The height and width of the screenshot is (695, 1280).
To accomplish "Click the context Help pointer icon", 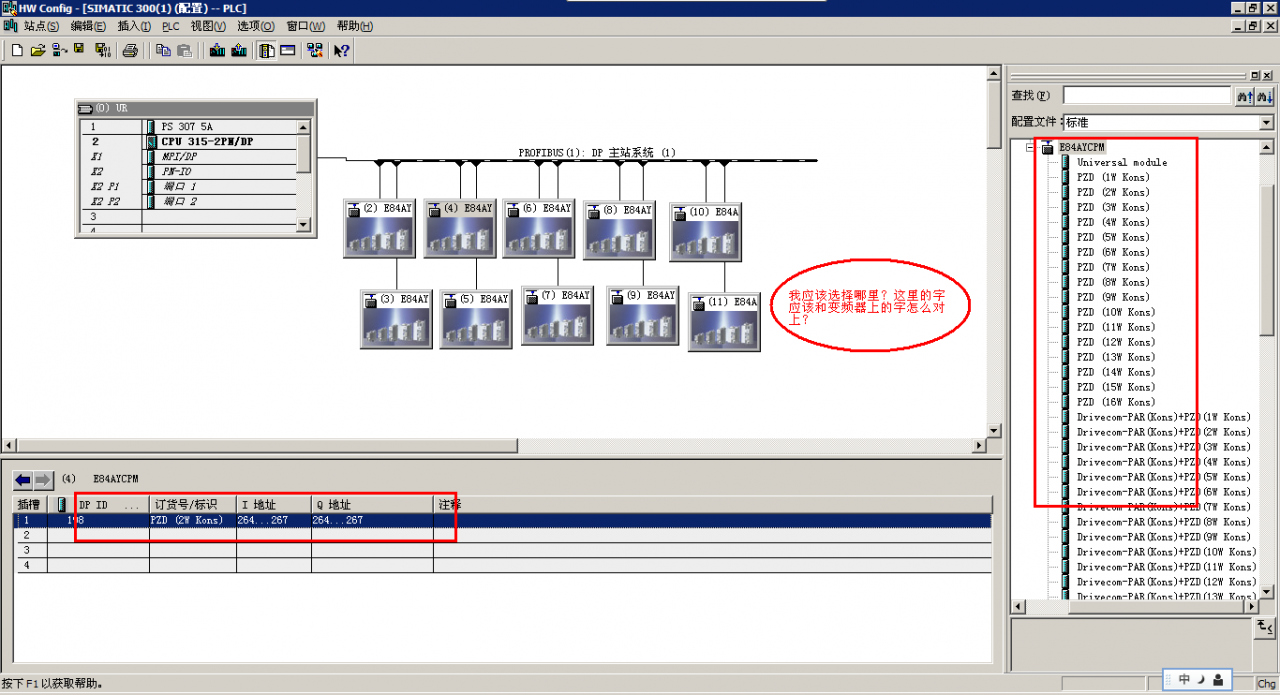I will (342, 50).
